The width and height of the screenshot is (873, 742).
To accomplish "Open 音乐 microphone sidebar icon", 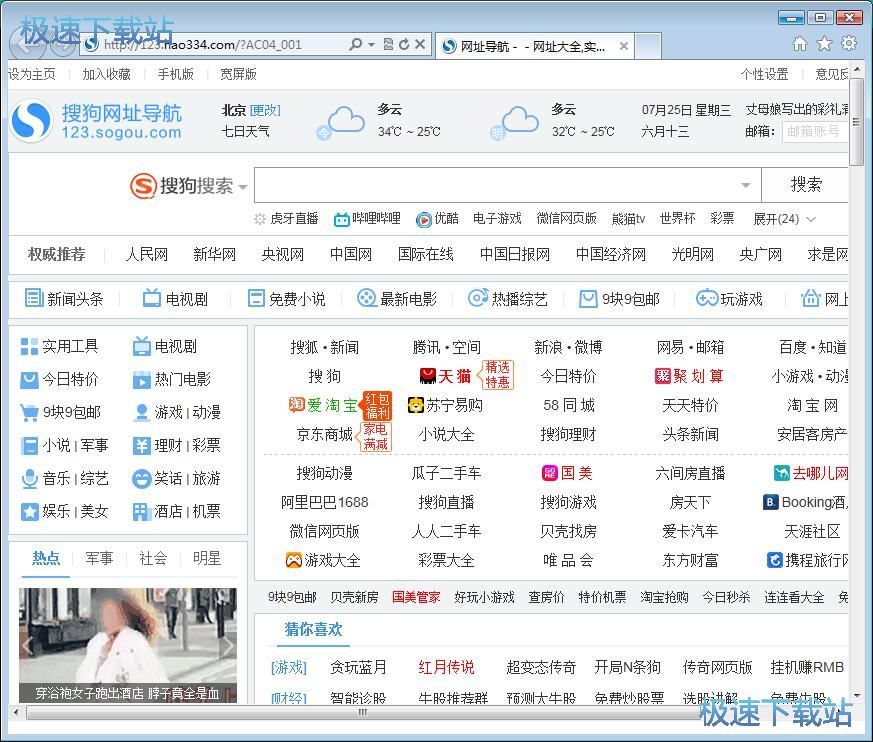I will click(29, 479).
